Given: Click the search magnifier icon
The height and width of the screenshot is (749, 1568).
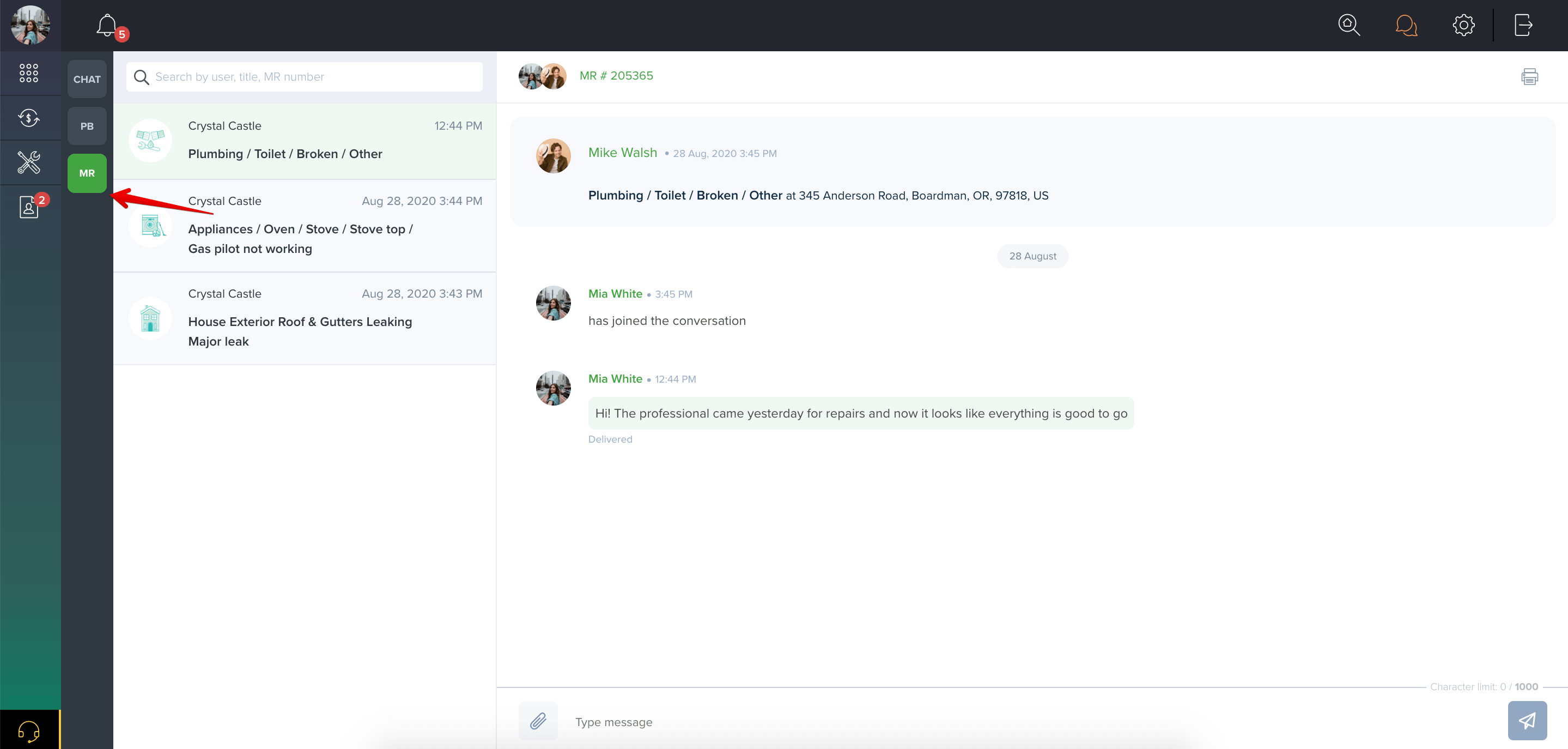Looking at the screenshot, I should tap(141, 77).
